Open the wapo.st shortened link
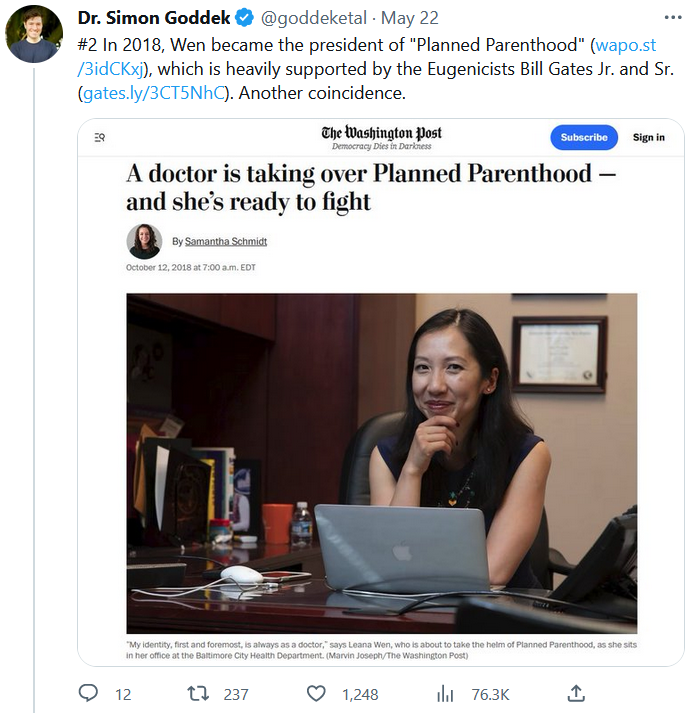Viewport: 692px width, 713px height. click(622, 46)
